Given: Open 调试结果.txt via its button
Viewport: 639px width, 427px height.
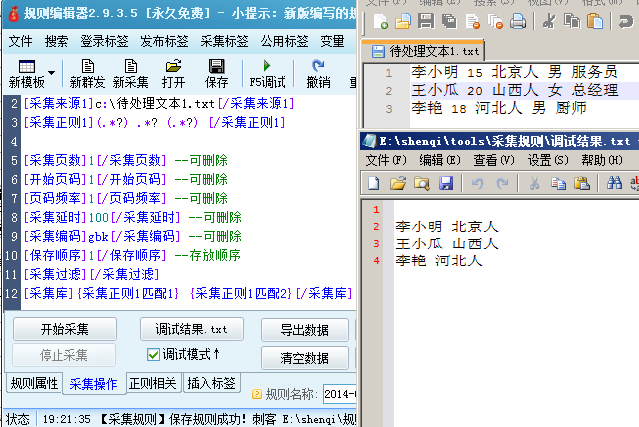Looking at the screenshot, I should (192, 329).
